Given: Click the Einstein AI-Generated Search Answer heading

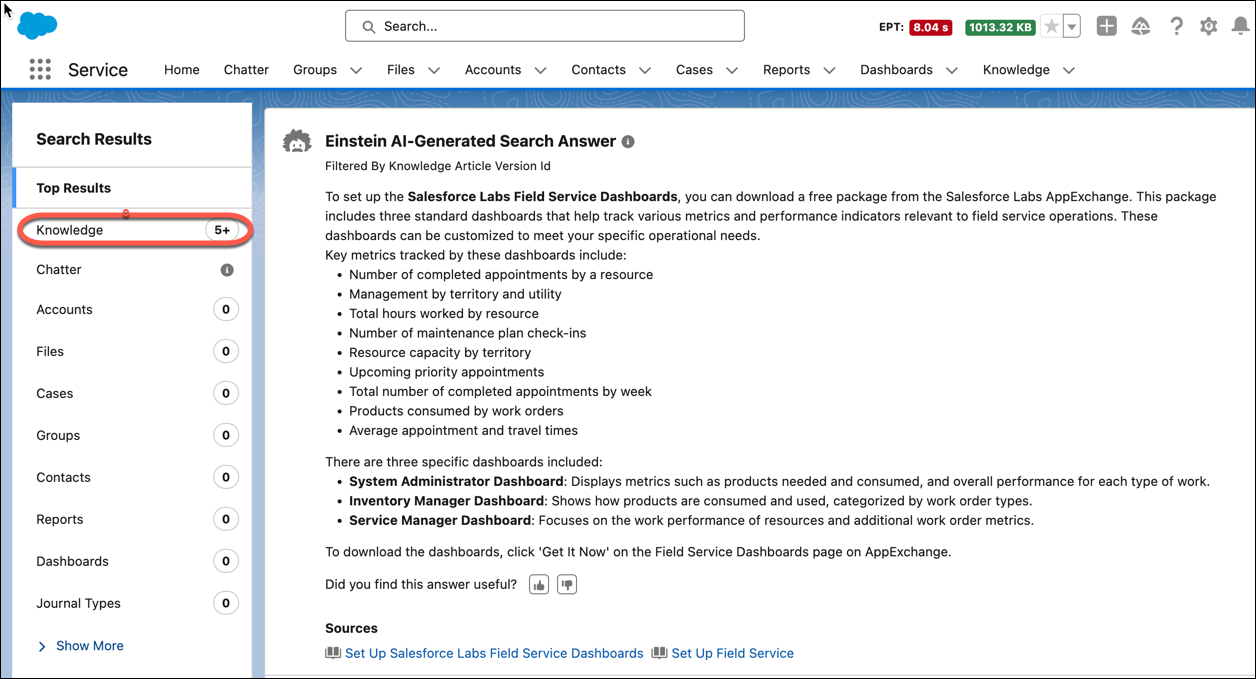Looking at the screenshot, I should pos(470,141).
